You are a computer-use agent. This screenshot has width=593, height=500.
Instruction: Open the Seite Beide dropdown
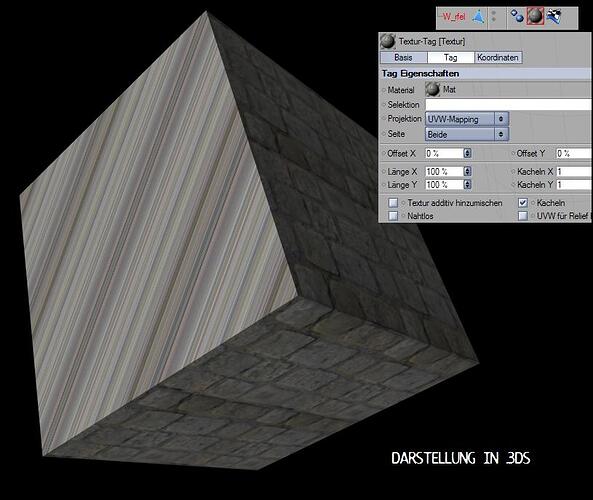(467, 134)
